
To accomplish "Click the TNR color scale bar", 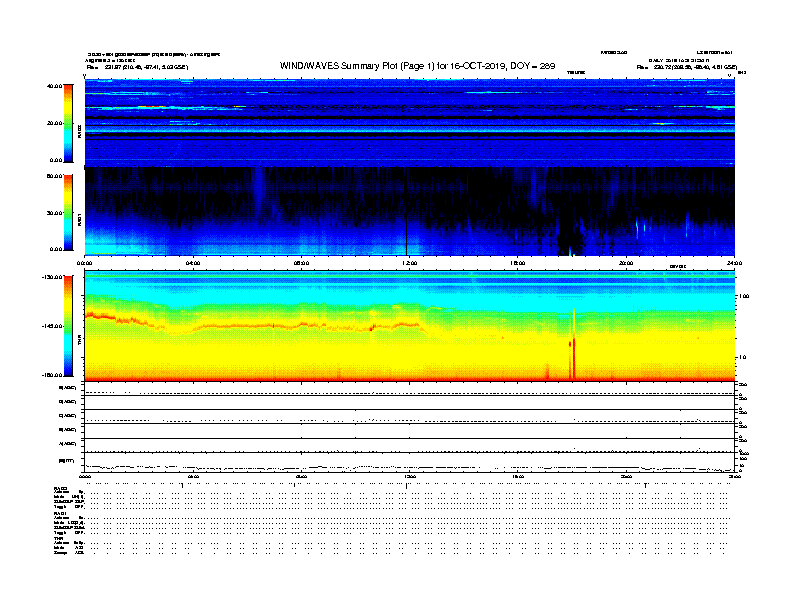I will [x=68, y=326].
